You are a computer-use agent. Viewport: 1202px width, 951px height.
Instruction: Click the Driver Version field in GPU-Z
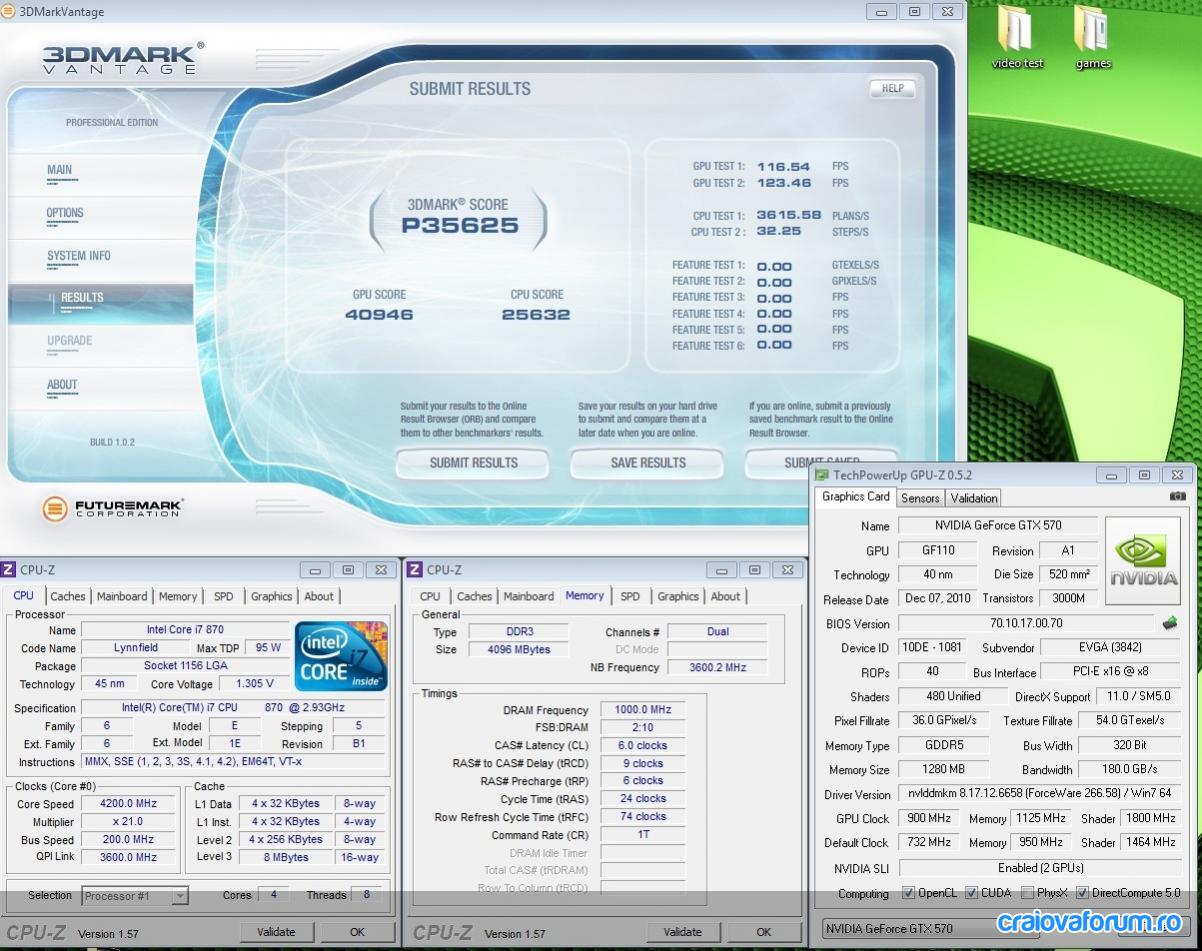1039,794
